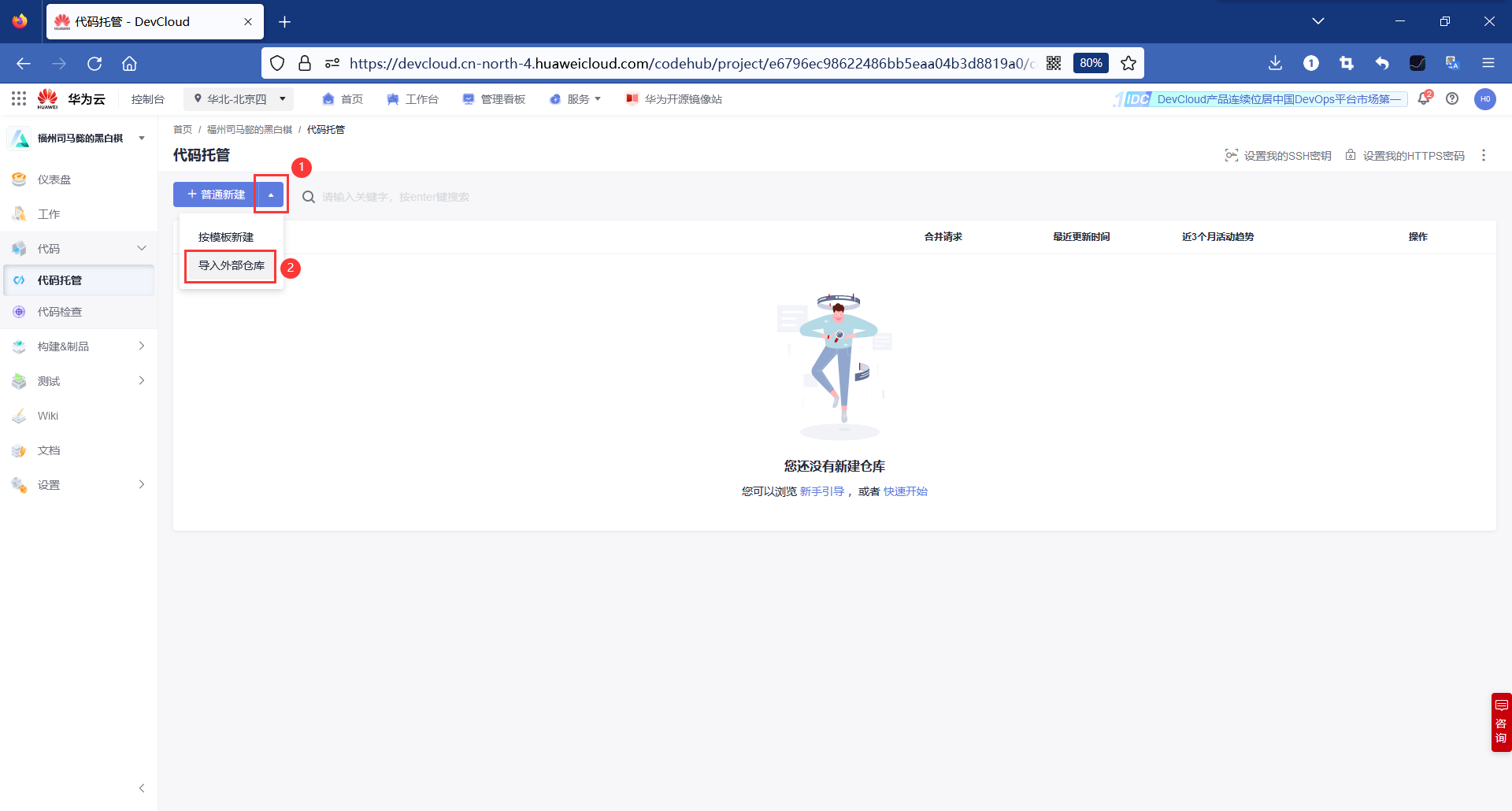Open the 文档 documents section
Image resolution: width=1512 pixels, height=811 pixels.
coord(48,450)
